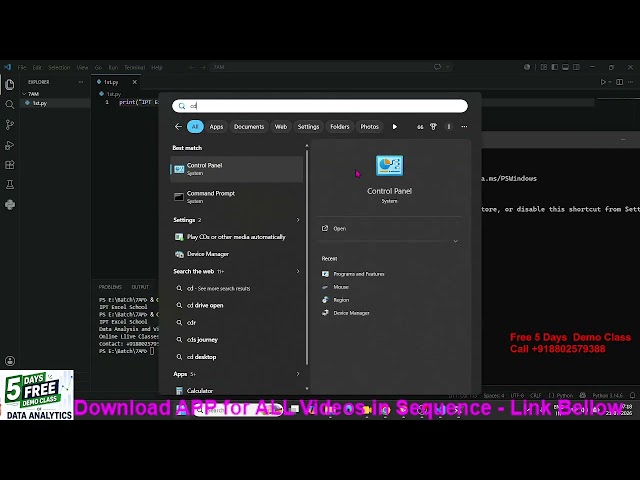Click the Accounts icon in activity bar
The image size is (640, 480).
(10, 361)
